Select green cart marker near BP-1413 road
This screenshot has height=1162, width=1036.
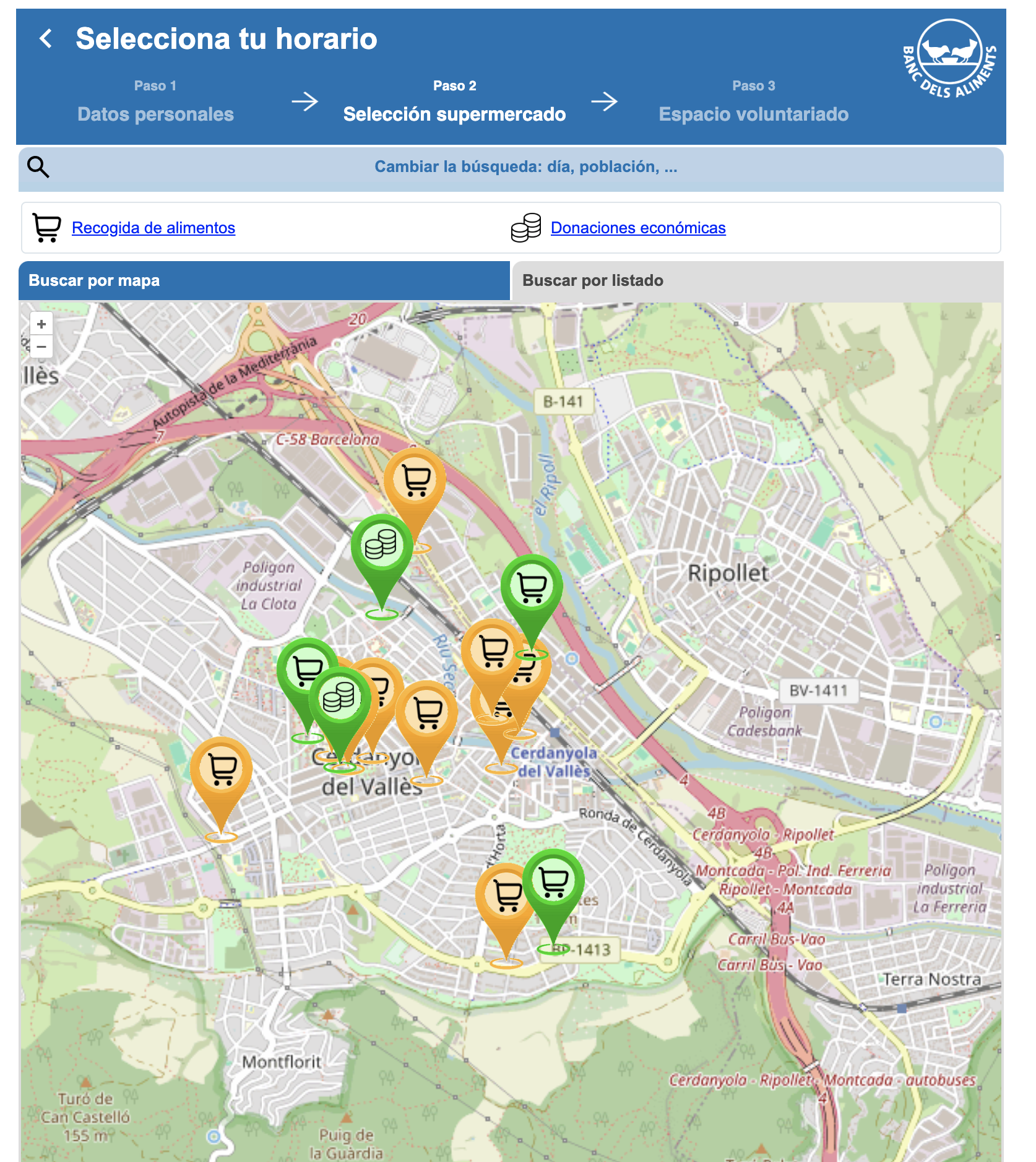point(554,882)
